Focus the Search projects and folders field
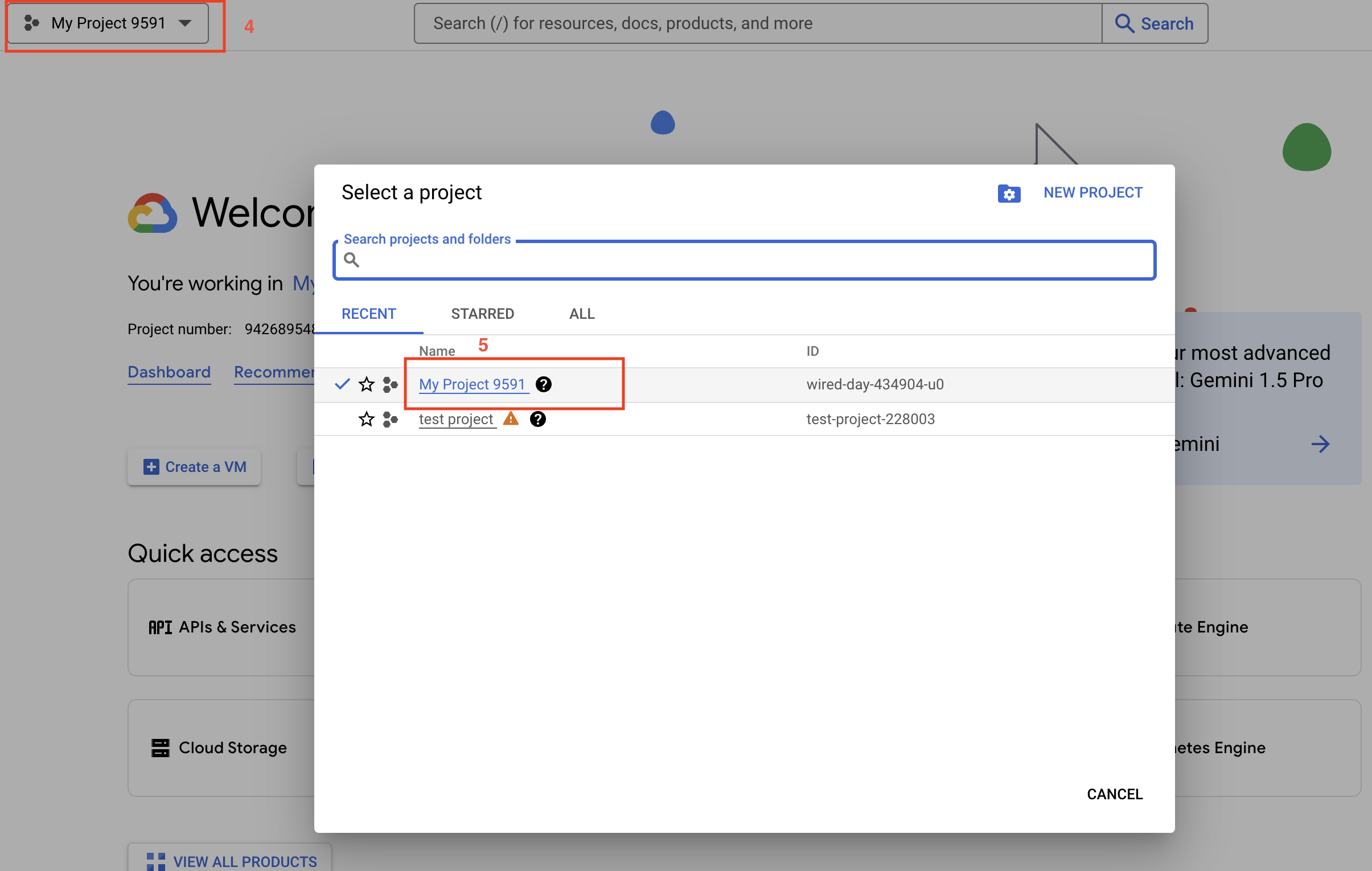The width and height of the screenshot is (1372, 871). pyautogui.click(x=744, y=260)
